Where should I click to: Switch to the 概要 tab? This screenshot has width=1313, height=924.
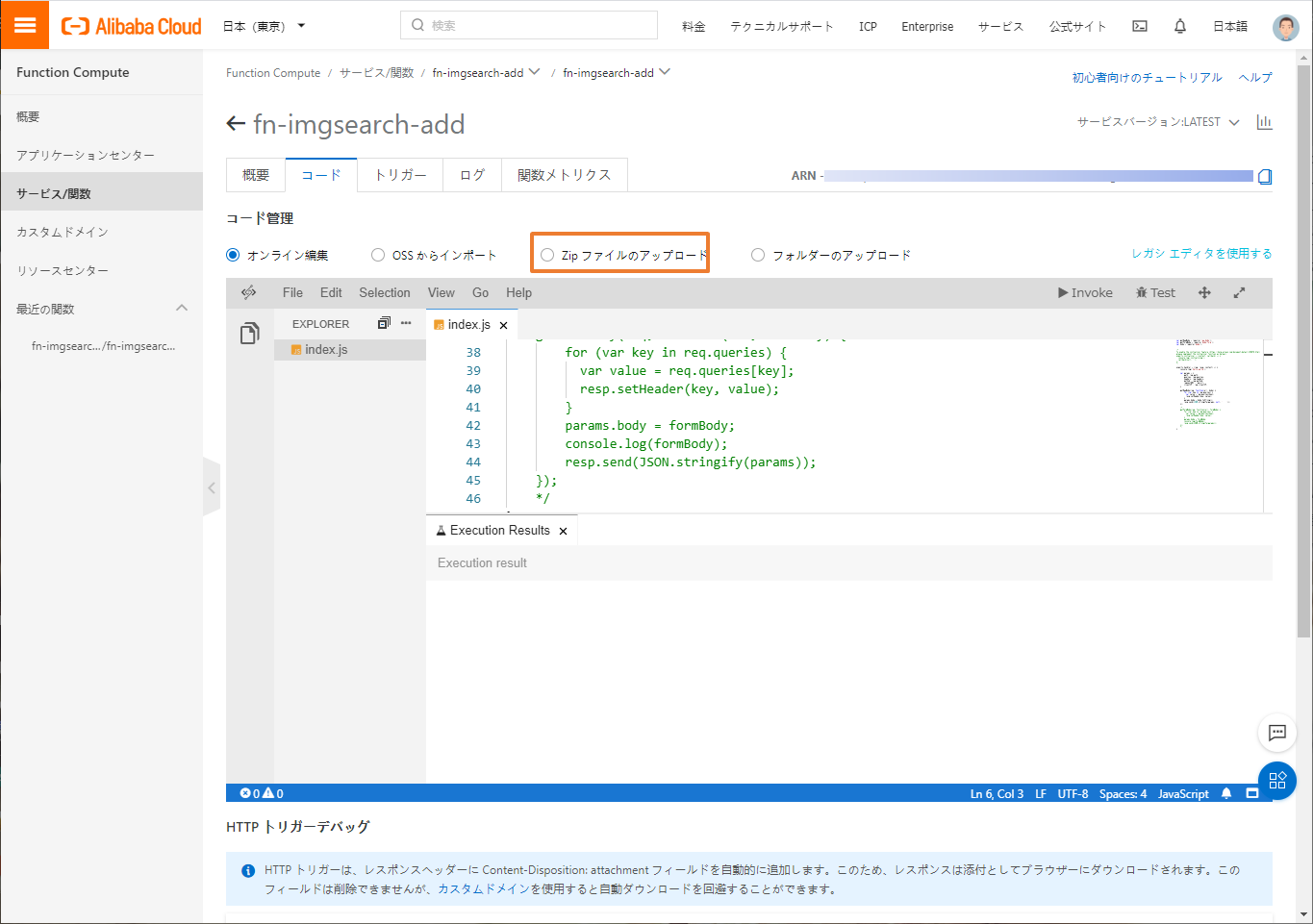click(x=256, y=175)
